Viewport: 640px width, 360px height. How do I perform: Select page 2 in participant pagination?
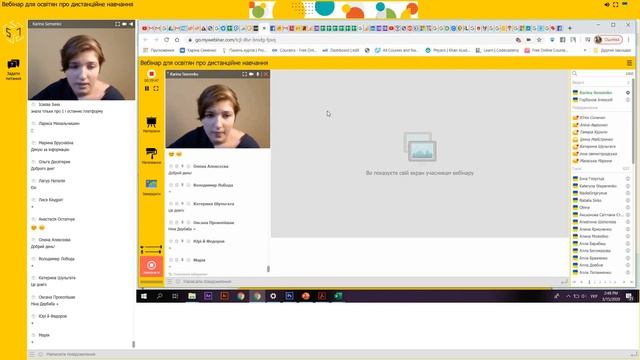[x=595, y=282]
